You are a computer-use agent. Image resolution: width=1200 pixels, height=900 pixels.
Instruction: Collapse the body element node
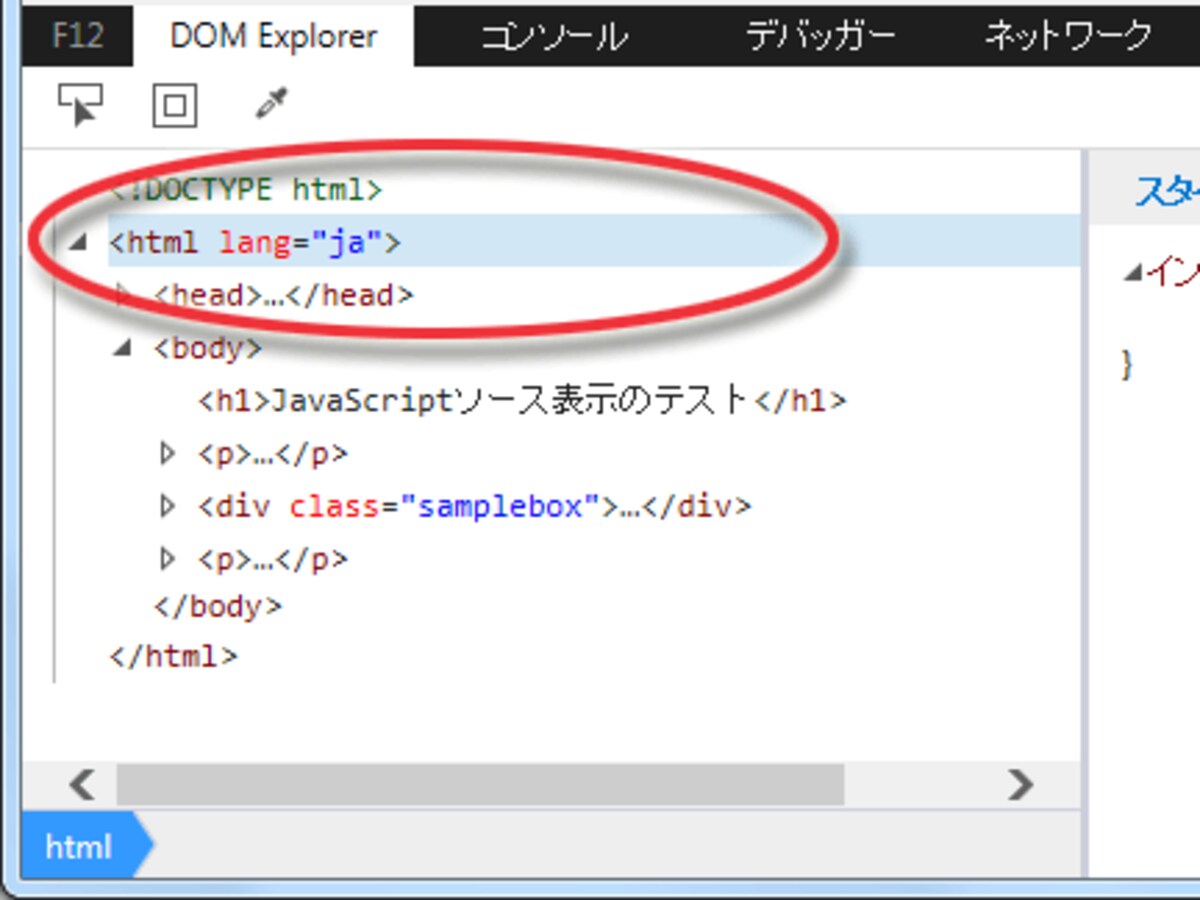click(125, 347)
